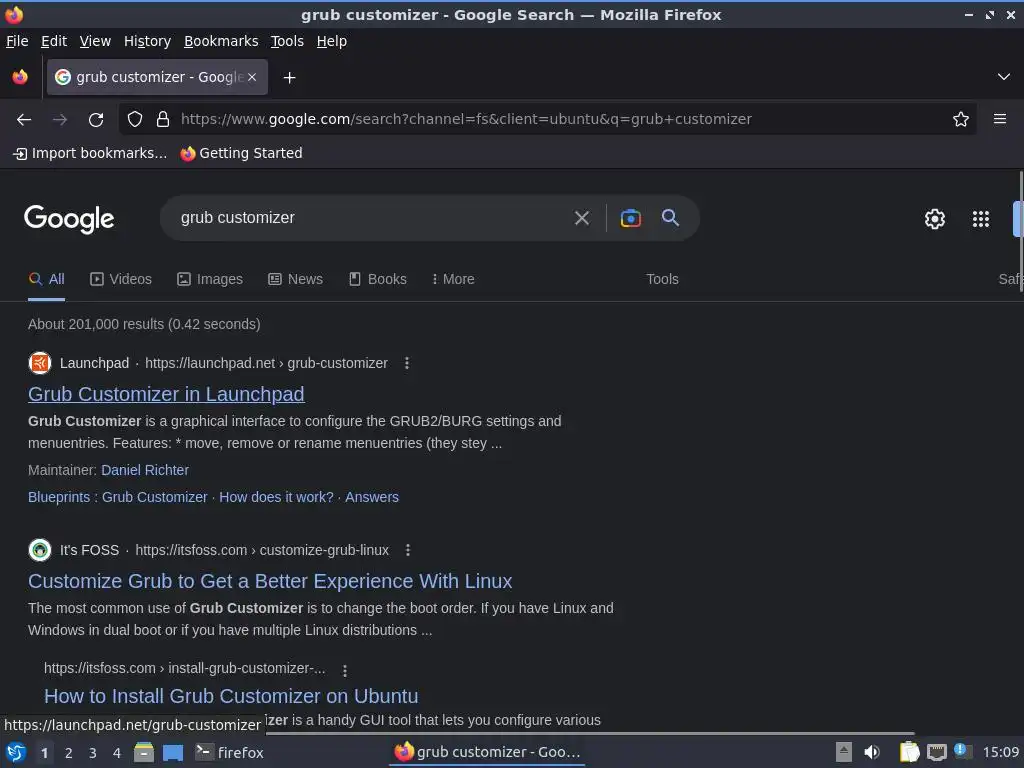This screenshot has height=768, width=1024.
Task: Open Daniel Richter maintainer link
Action: click(x=145, y=470)
